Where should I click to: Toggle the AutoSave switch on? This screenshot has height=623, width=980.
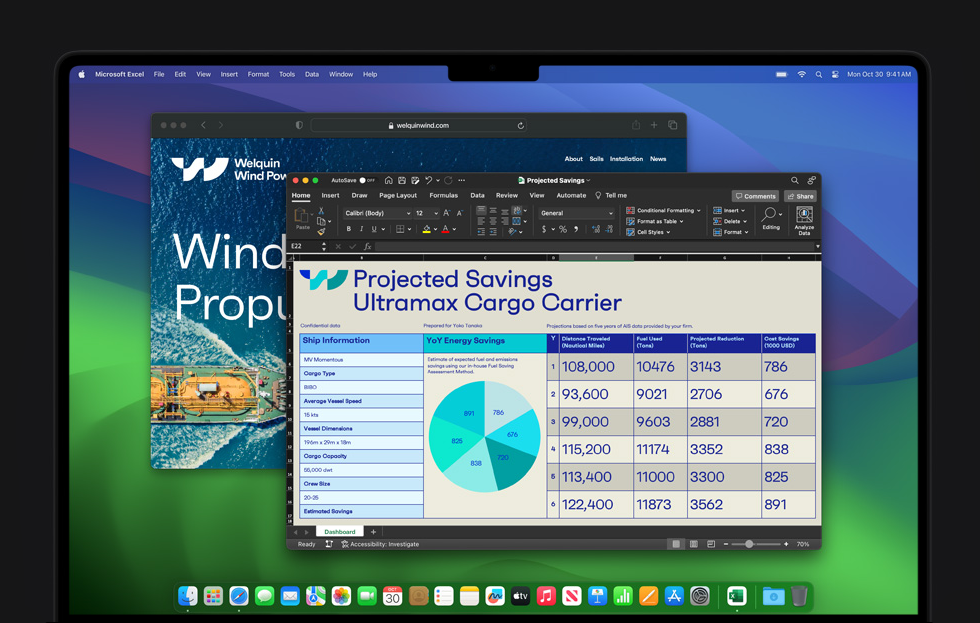(x=367, y=180)
